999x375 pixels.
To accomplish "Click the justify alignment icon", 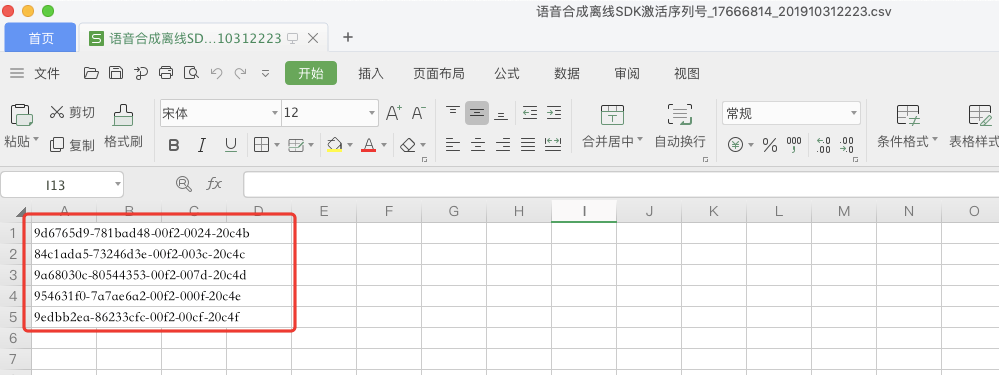I will pyautogui.click(x=528, y=145).
